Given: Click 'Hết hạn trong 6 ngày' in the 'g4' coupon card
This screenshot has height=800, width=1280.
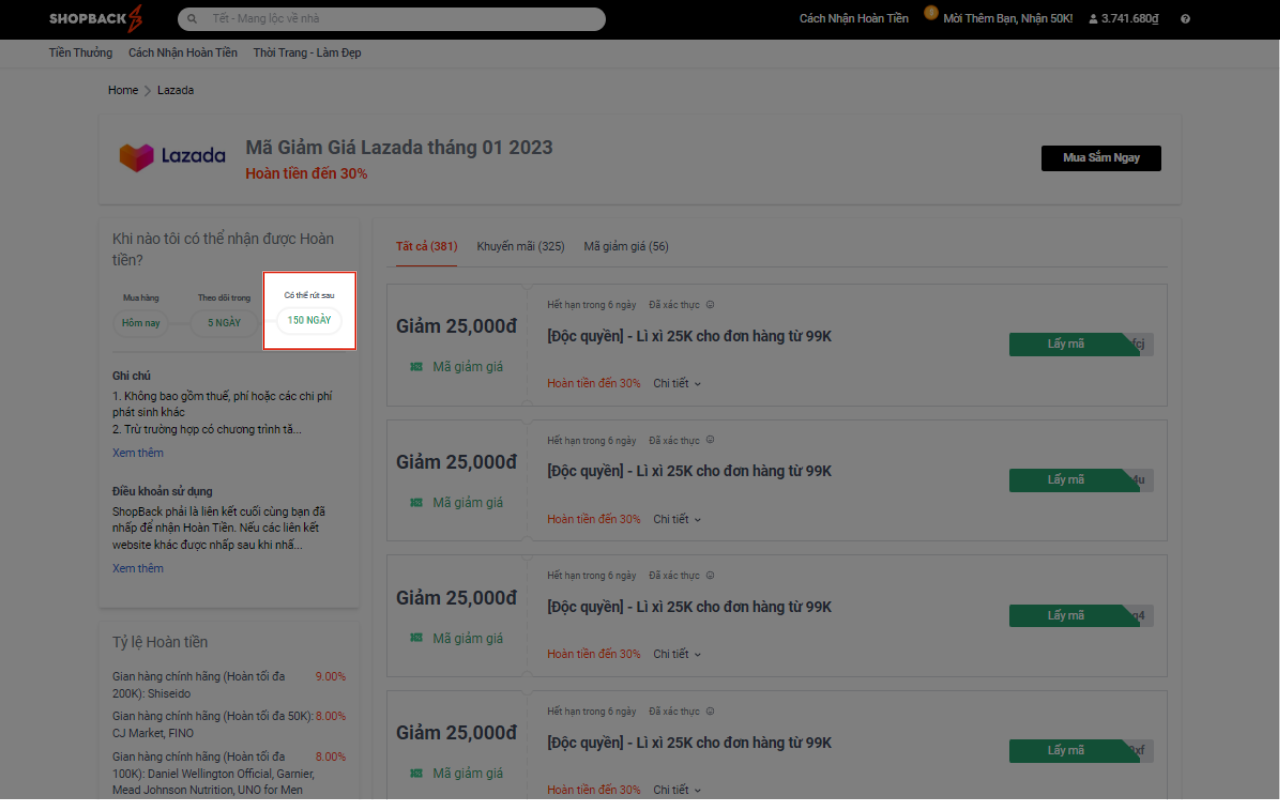Looking at the screenshot, I should tap(591, 576).
